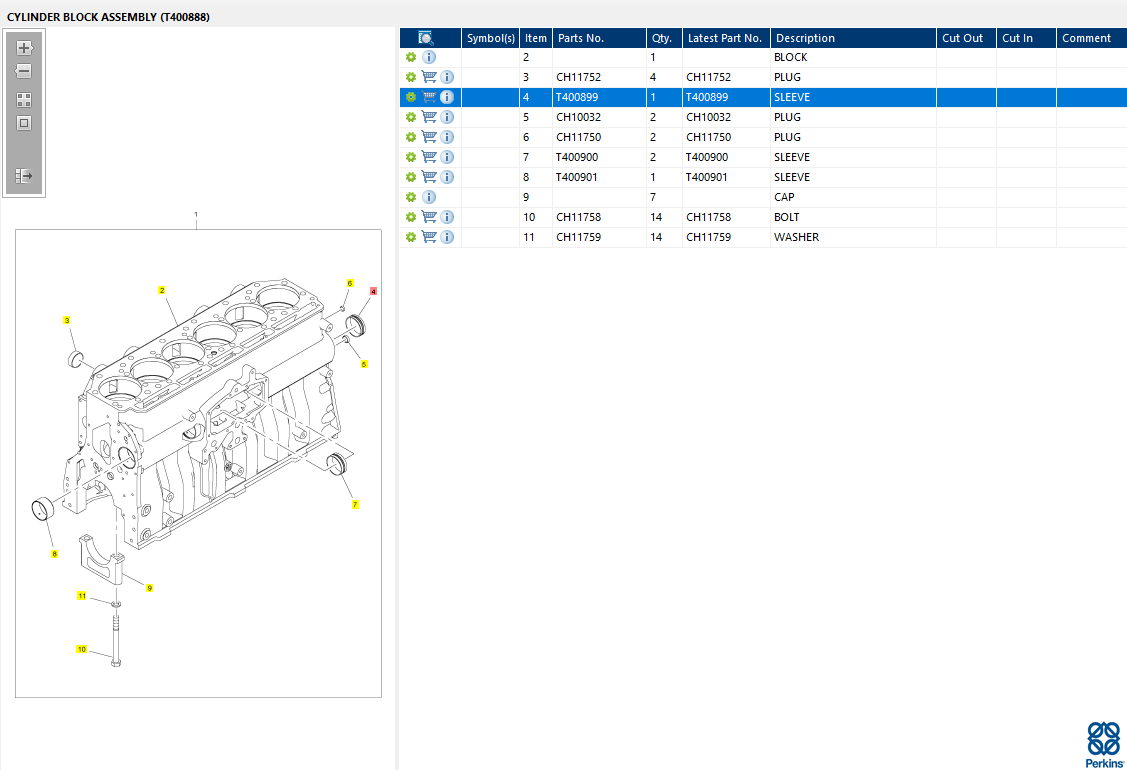Add CH11750 PLUG to cart
Viewport: 1127px width, 770px height.
click(x=429, y=137)
